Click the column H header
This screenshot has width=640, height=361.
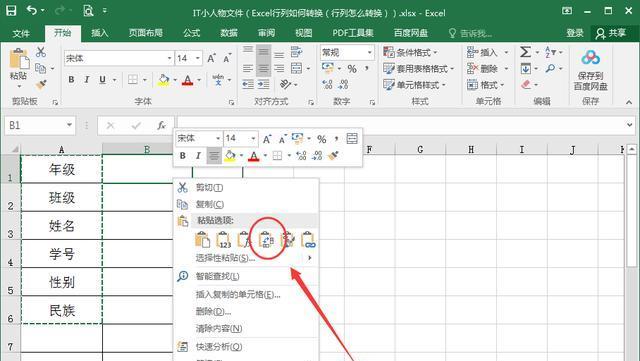tap(471, 149)
